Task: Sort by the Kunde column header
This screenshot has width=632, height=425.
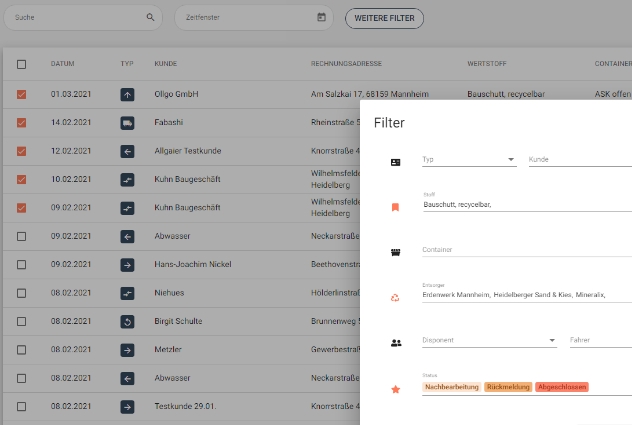Action: (x=165, y=64)
